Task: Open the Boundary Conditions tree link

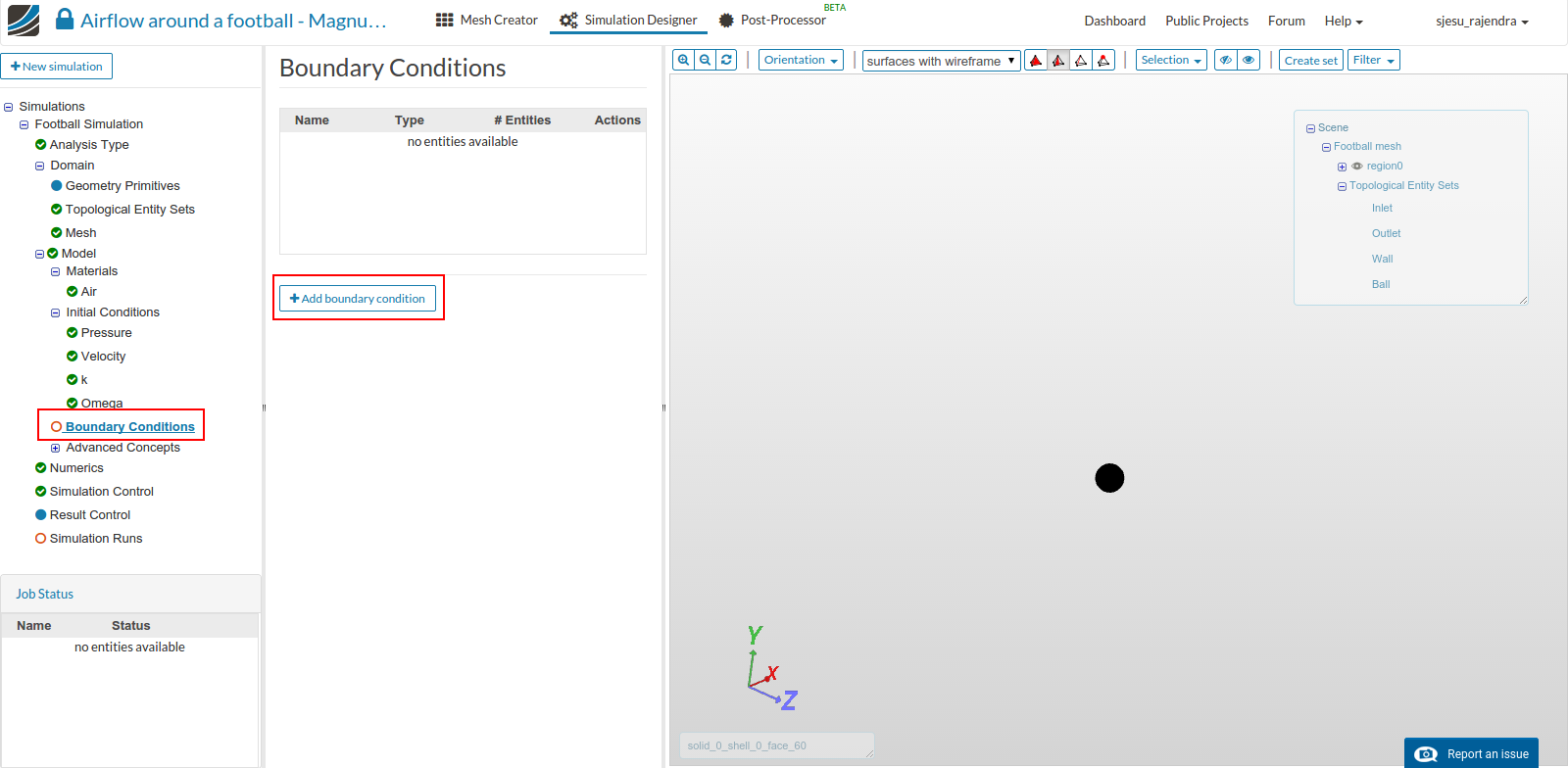Action: point(130,427)
